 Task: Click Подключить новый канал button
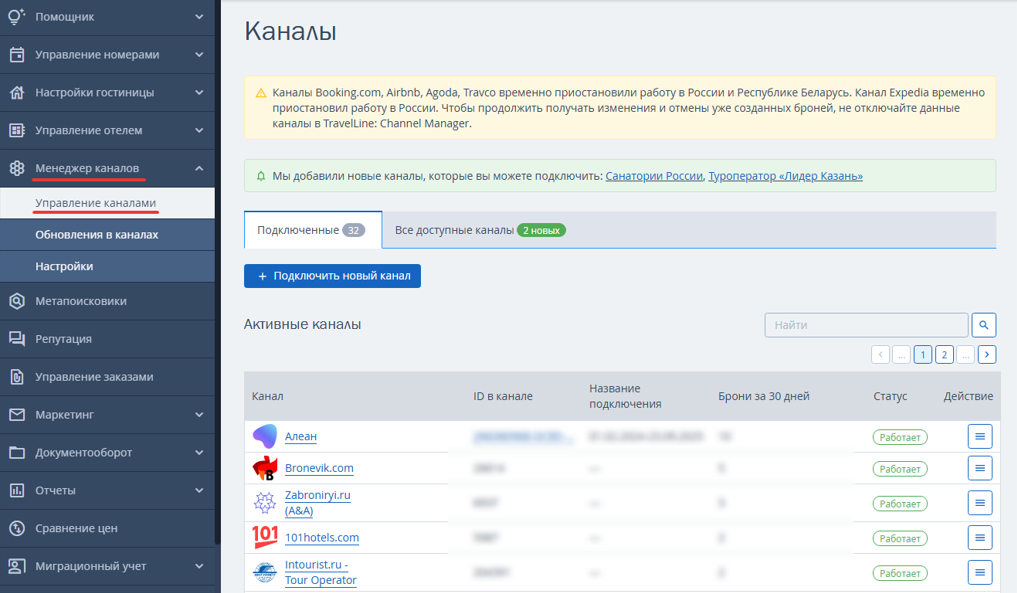tap(332, 276)
